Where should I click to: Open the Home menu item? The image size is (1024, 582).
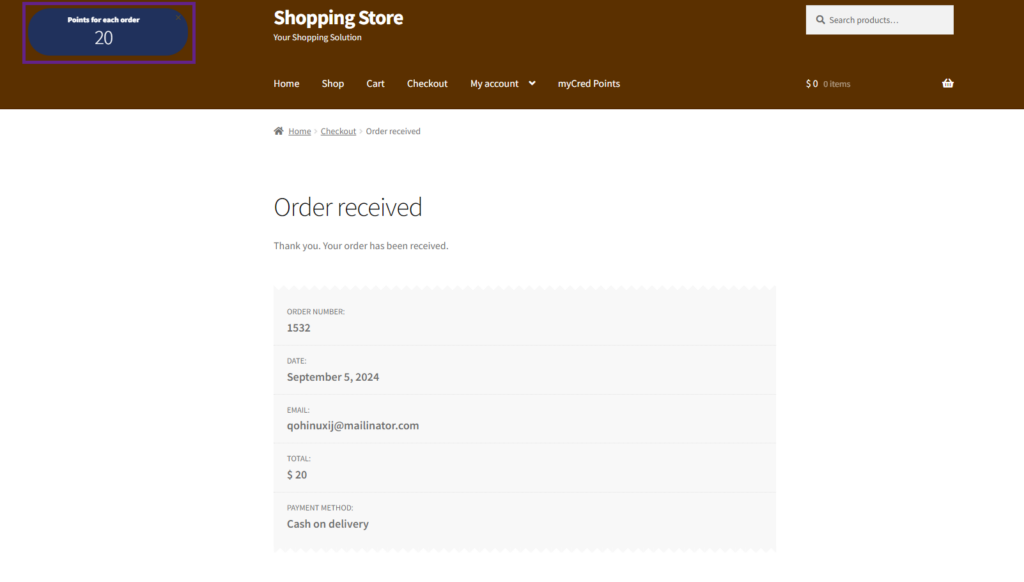click(286, 84)
